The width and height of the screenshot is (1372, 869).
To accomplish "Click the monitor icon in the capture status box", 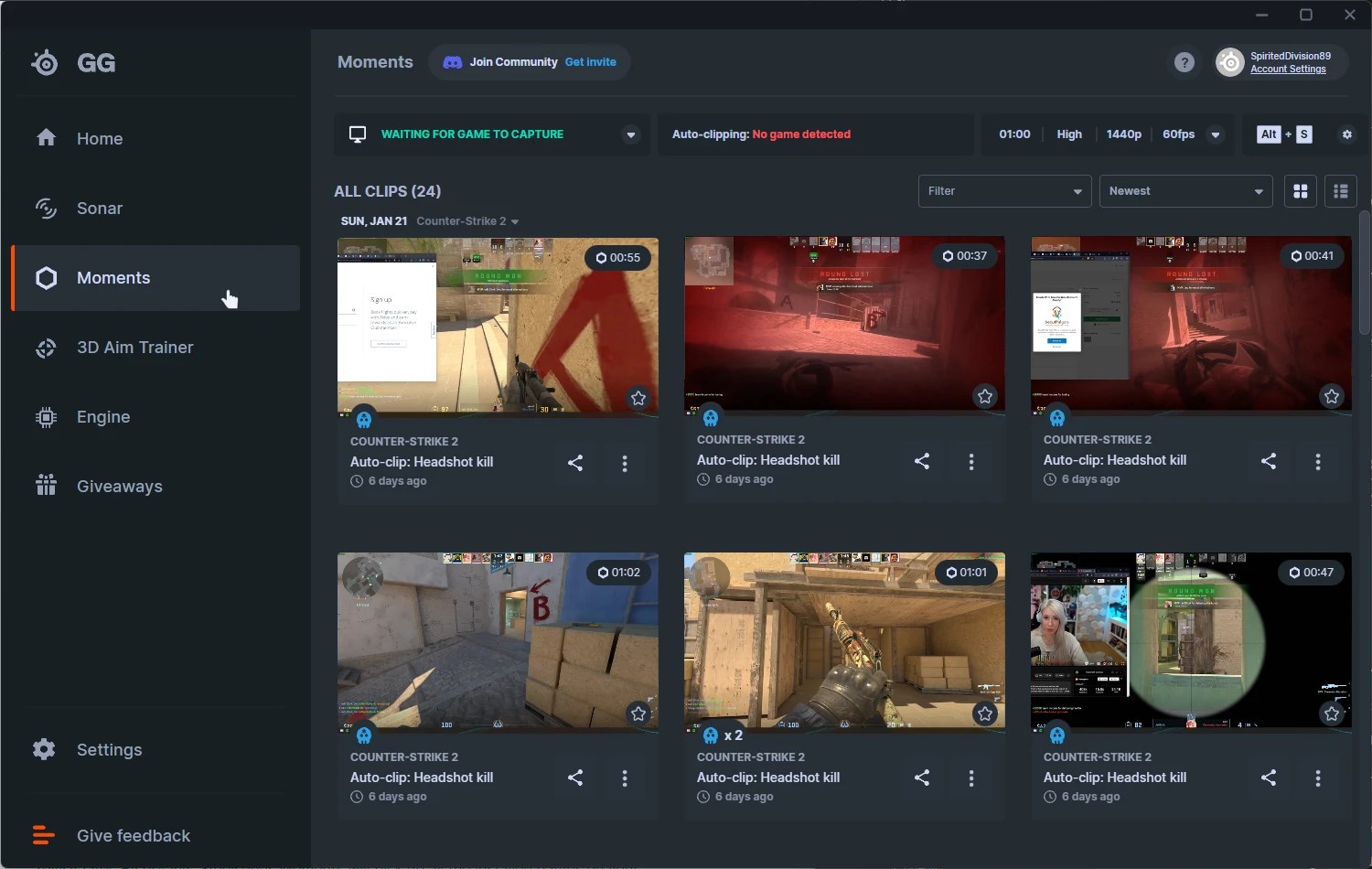I will pyautogui.click(x=358, y=134).
